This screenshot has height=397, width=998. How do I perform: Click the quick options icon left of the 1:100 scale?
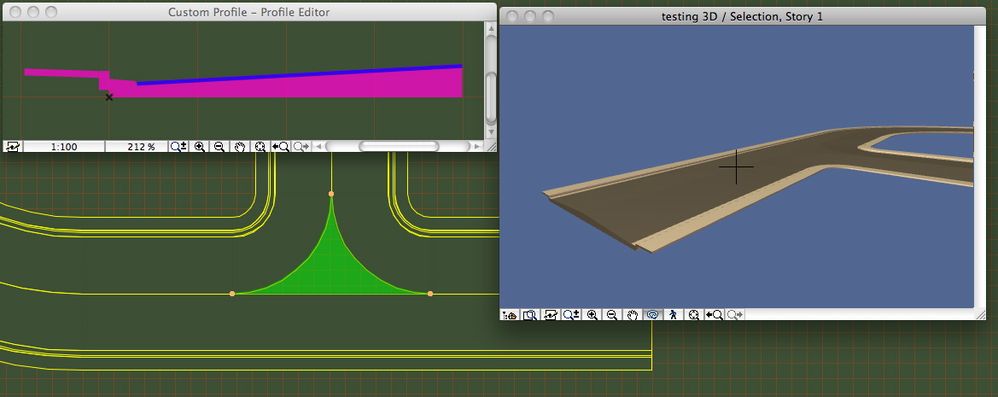(12, 146)
